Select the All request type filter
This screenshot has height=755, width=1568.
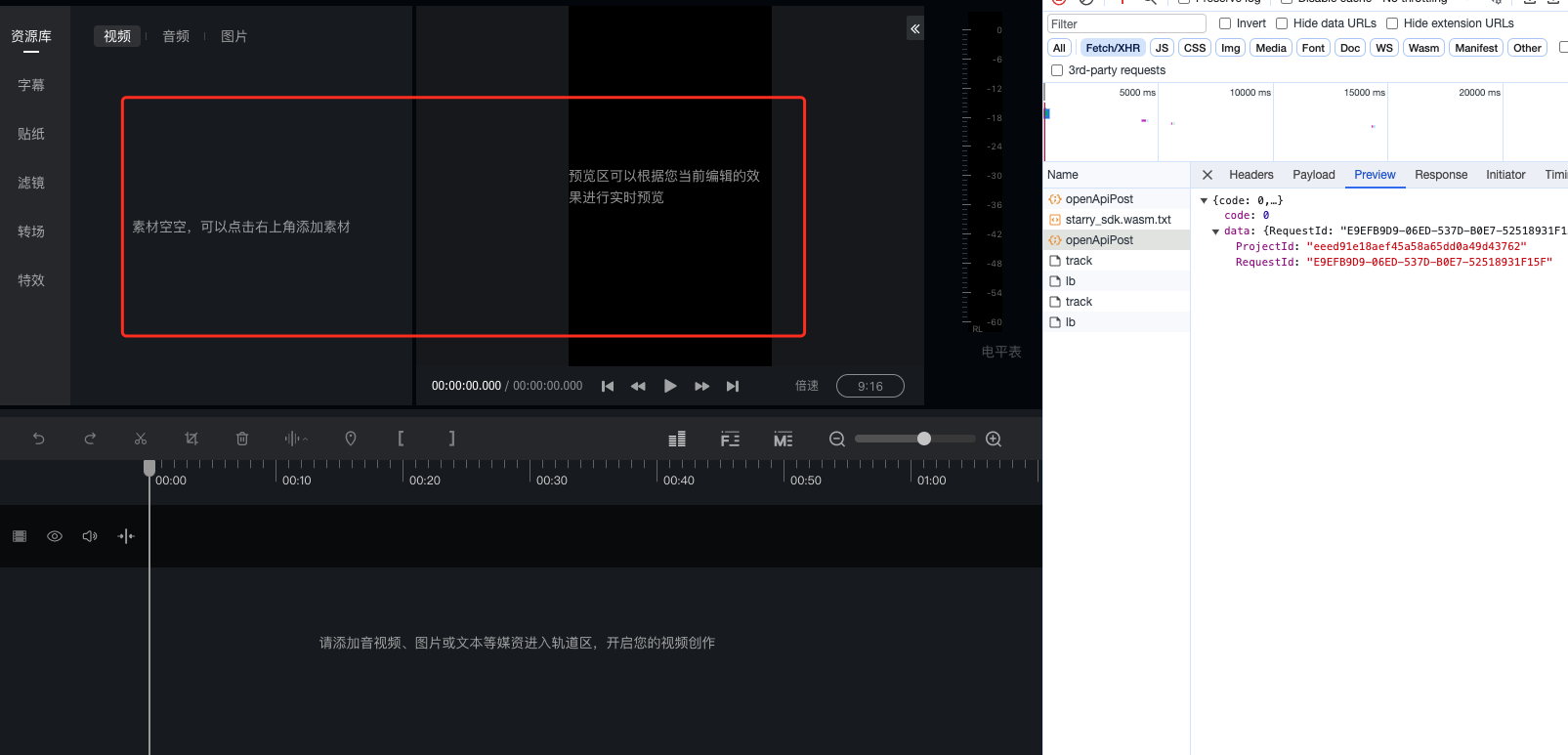1059,48
